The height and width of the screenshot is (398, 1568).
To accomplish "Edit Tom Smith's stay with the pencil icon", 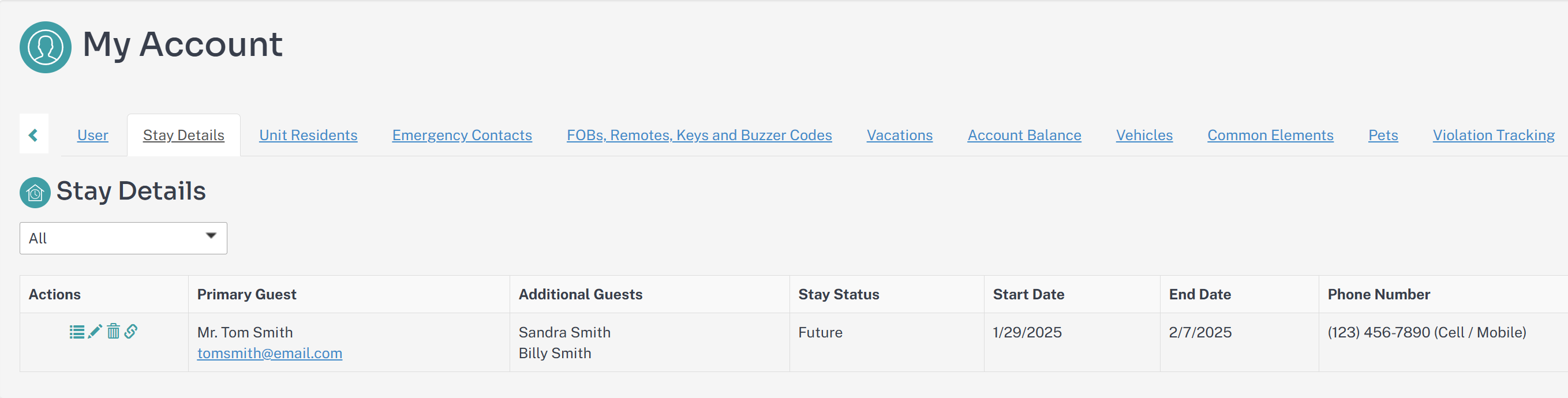I will pyautogui.click(x=95, y=332).
